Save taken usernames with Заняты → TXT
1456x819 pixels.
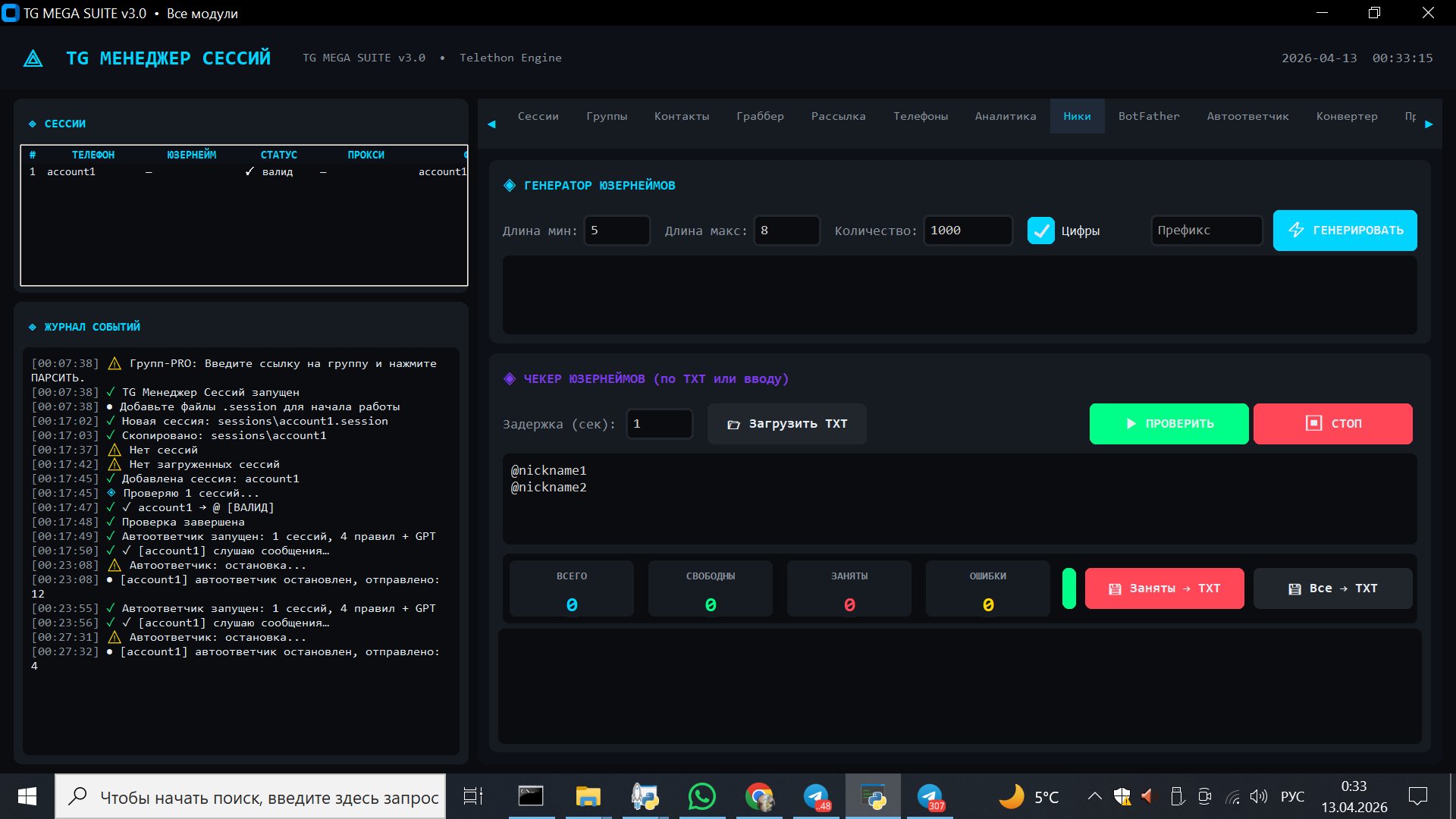1164,588
